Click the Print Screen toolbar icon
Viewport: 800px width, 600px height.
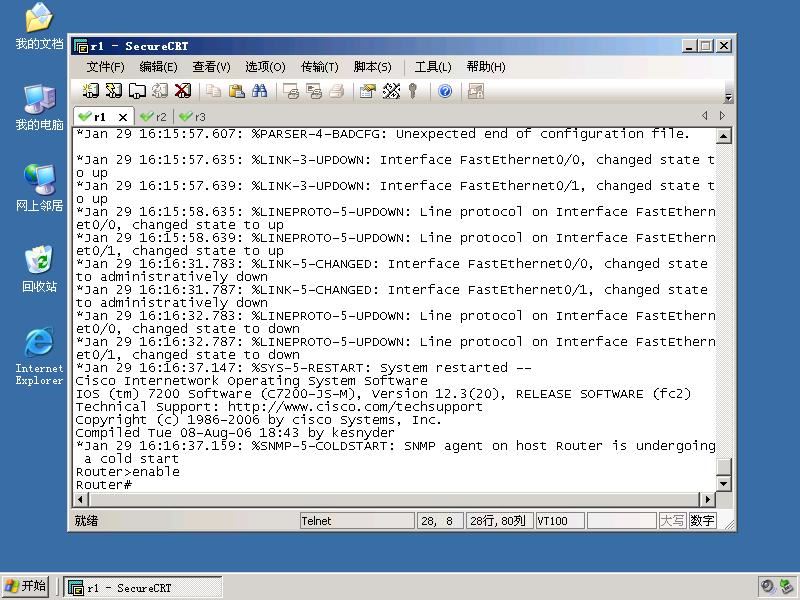click(291, 91)
